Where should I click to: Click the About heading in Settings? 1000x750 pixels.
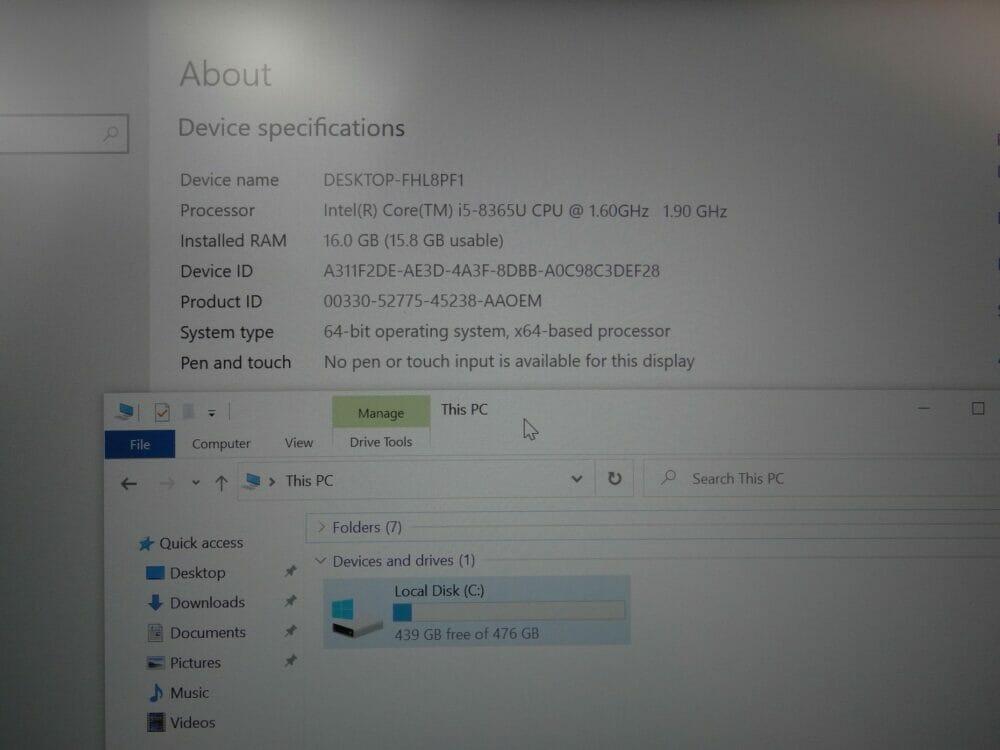click(x=225, y=74)
